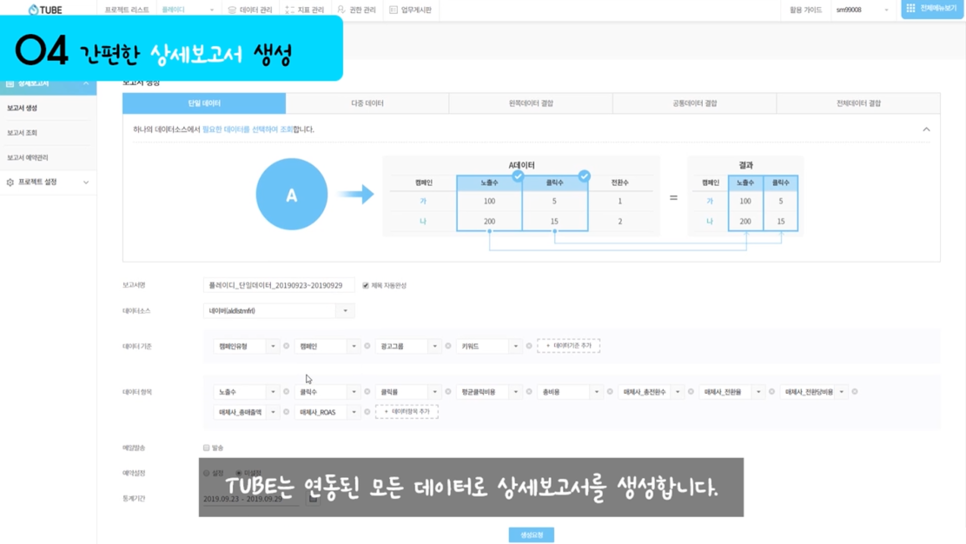Click the 생성요청 button
966x544 pixels.
531,535
